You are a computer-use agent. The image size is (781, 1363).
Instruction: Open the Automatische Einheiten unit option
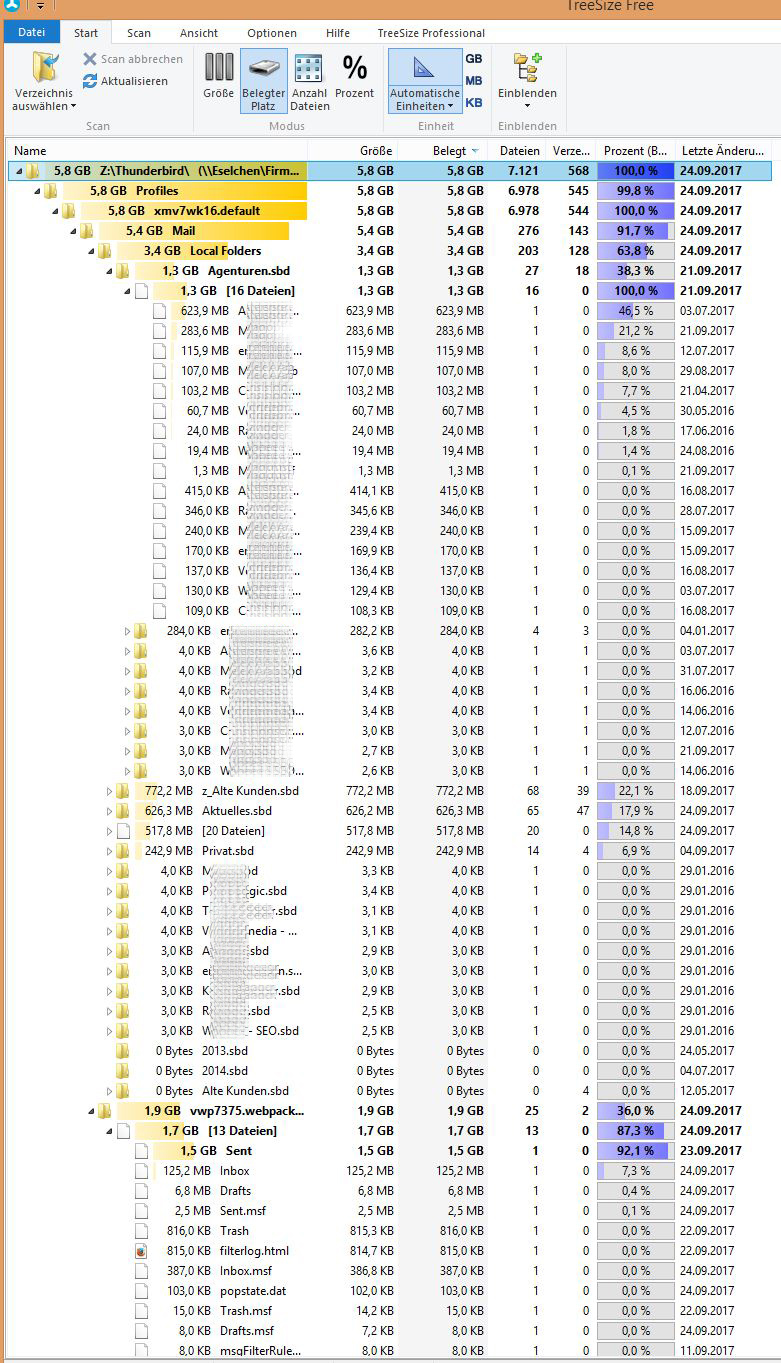(x=425, y=82)
